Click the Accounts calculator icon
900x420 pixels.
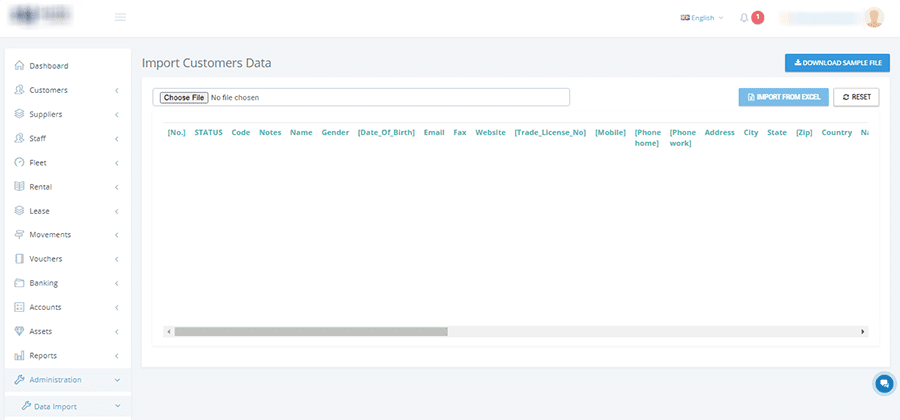pyautogui.click(x=20, y=307)
